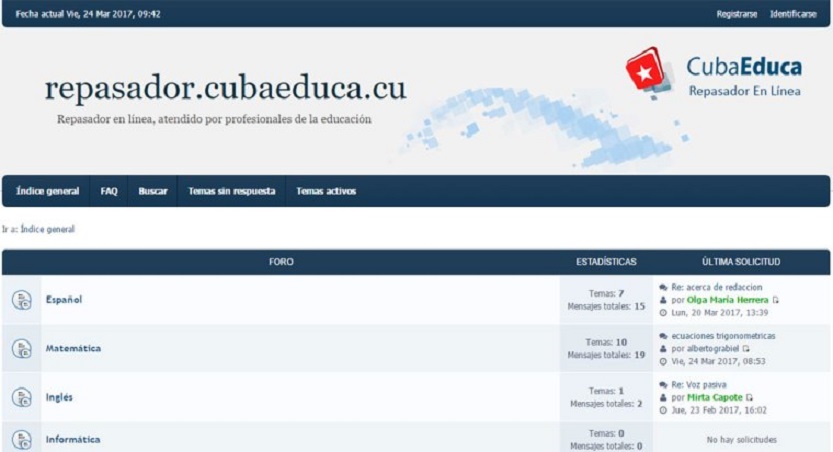Click the Registrarse link

click(736, 14)
